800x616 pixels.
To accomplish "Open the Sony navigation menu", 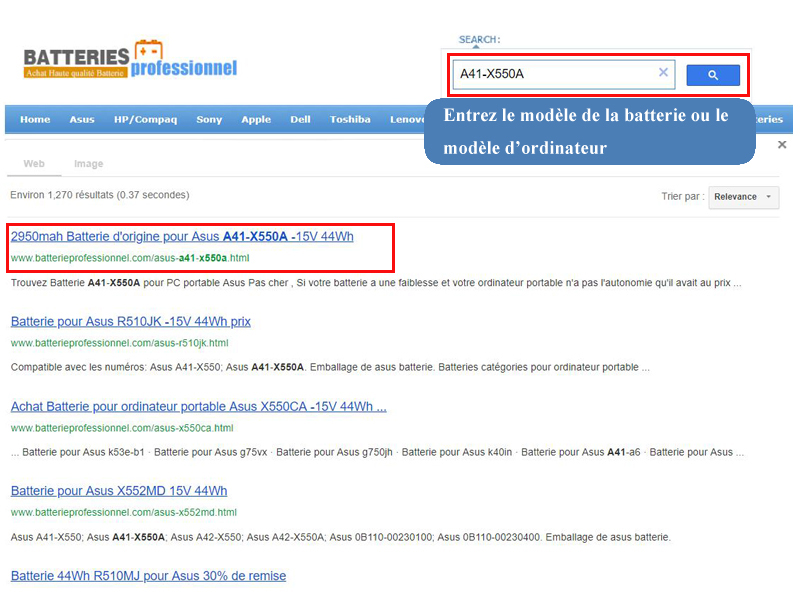I will pos(209,118).
